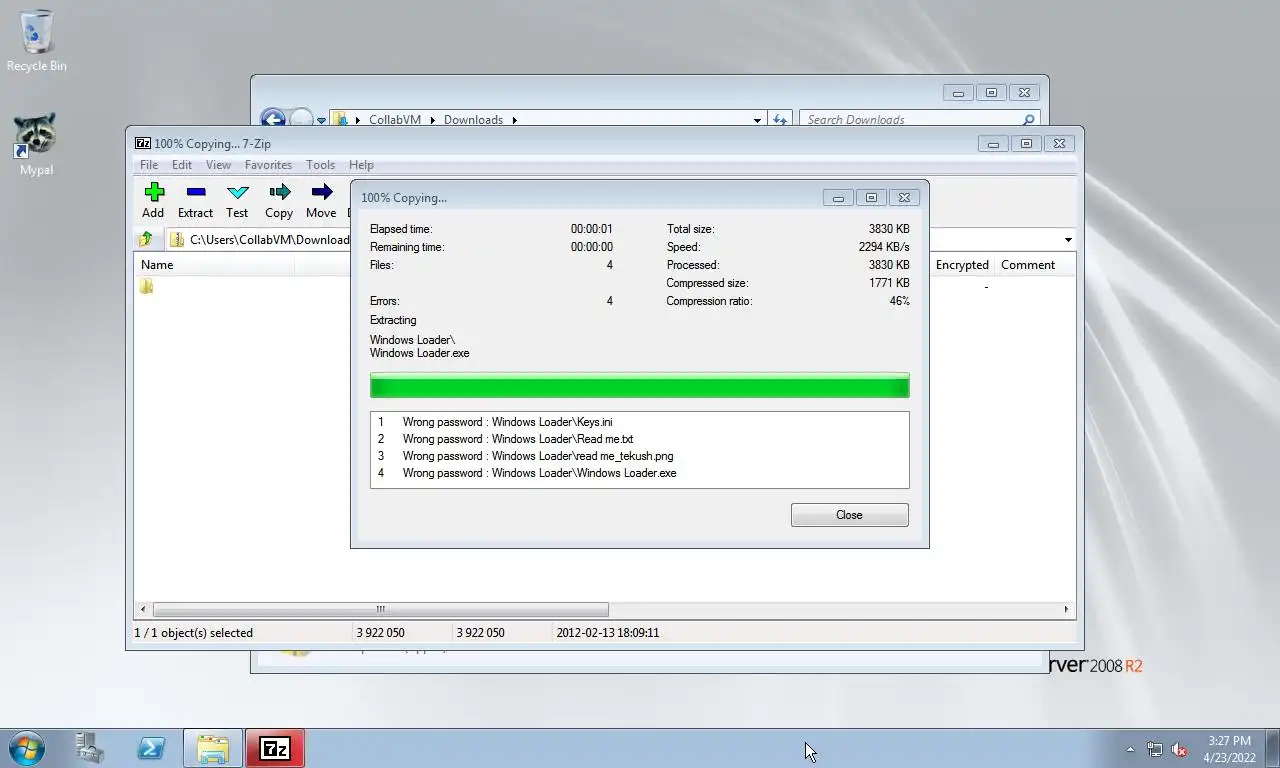Click the Add toolbar icon in 7-Zip
This screenshot has height=768, width=1280.
153,200
